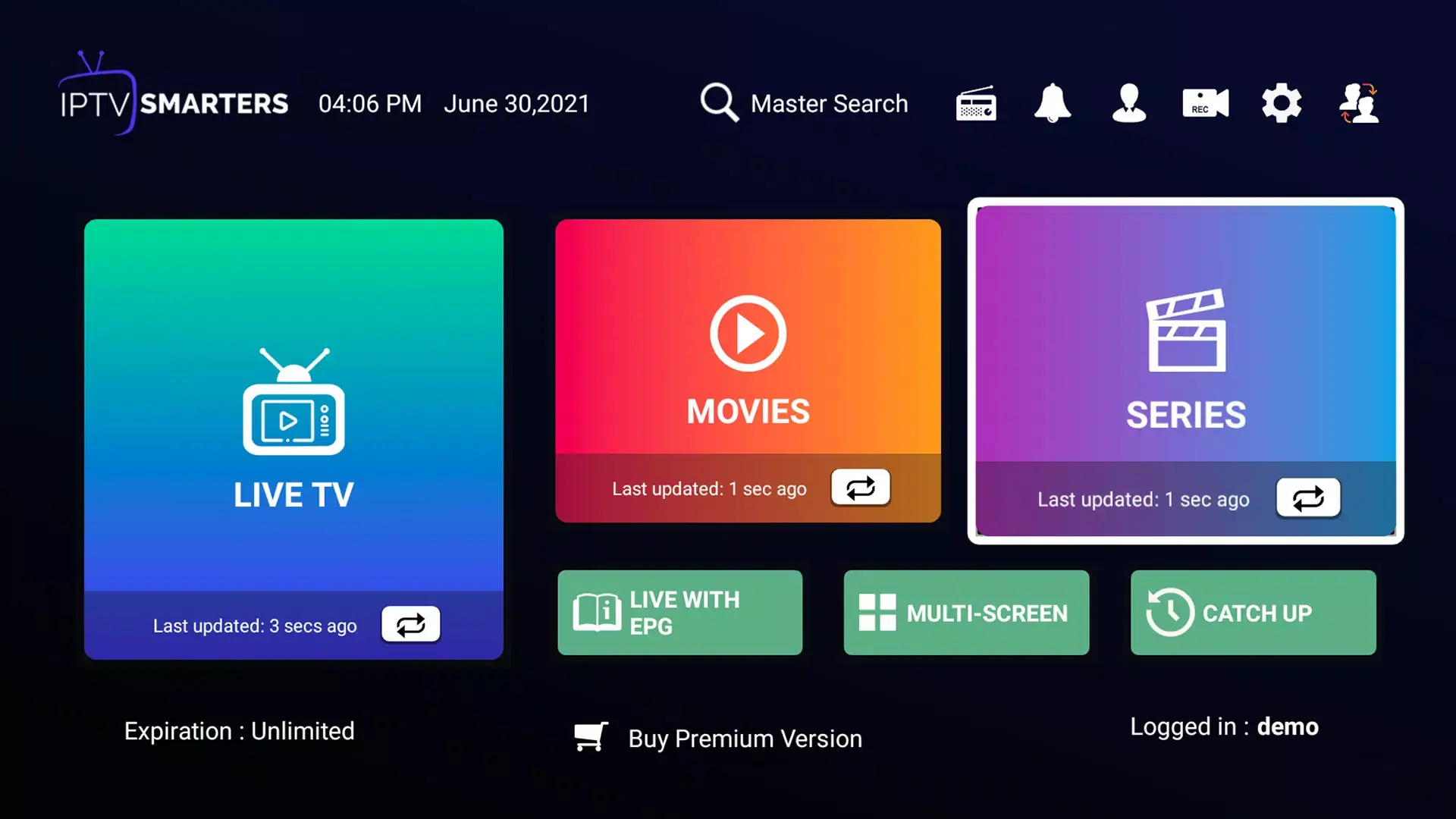
Task: Open multi-user account switcher
Action: tap(1358, 104)
